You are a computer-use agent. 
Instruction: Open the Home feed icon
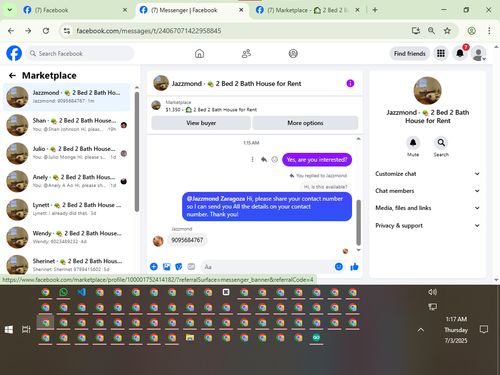coord(199,53)
